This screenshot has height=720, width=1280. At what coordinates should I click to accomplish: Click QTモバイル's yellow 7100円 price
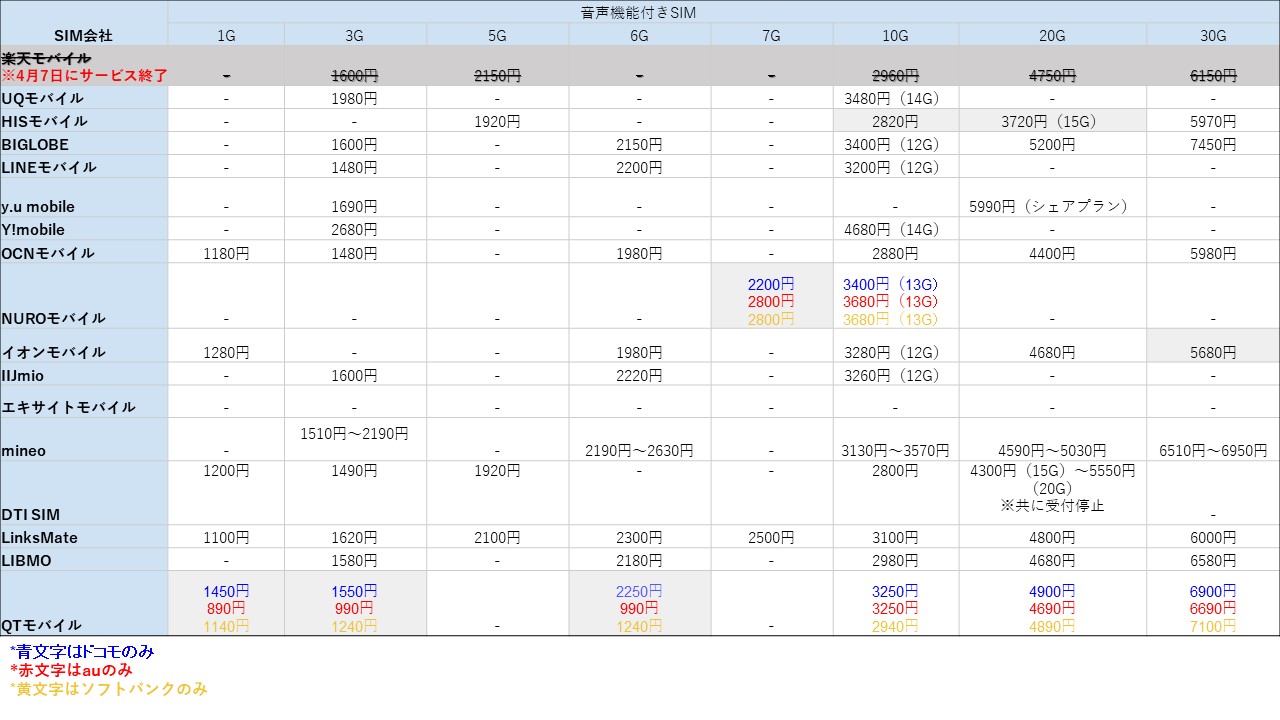(x=1213, y=626)
